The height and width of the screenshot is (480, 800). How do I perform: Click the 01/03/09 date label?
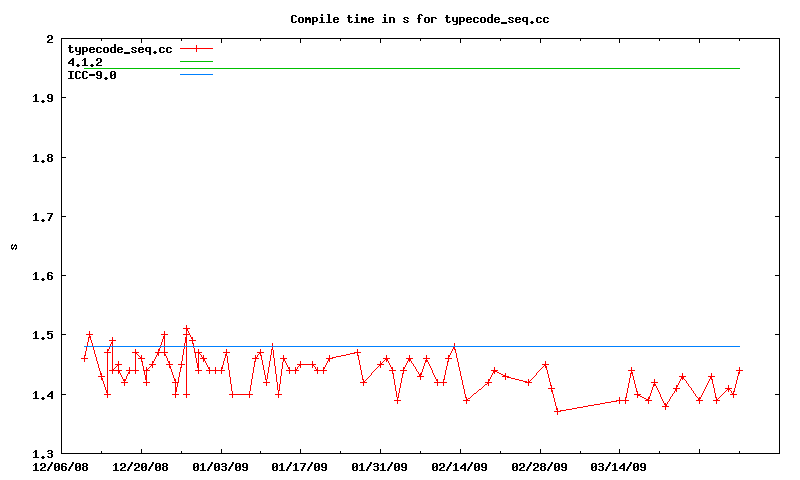[x=220, y=466]
